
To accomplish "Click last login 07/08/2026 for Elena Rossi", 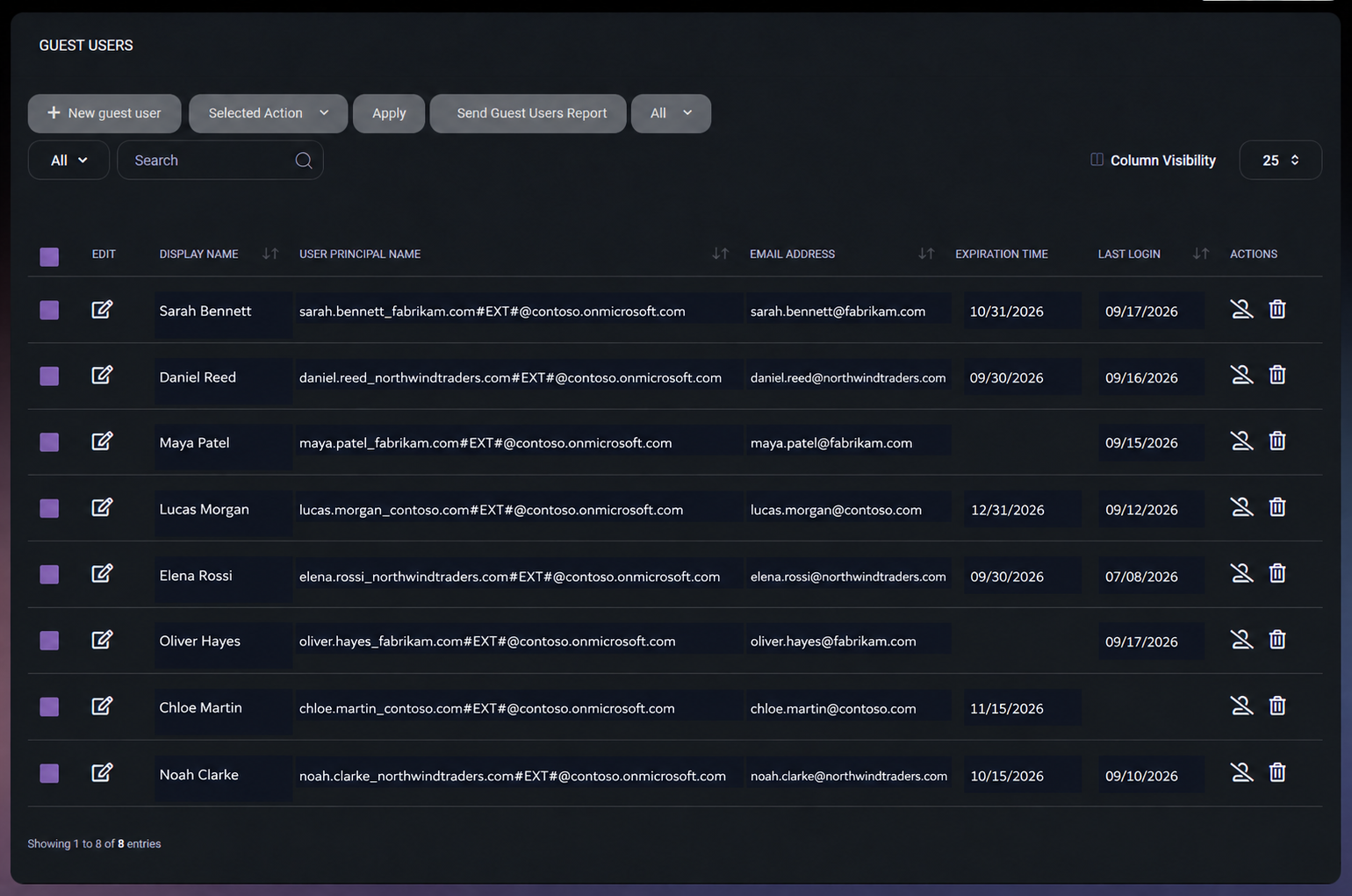I will click(x=1141, y=577).
